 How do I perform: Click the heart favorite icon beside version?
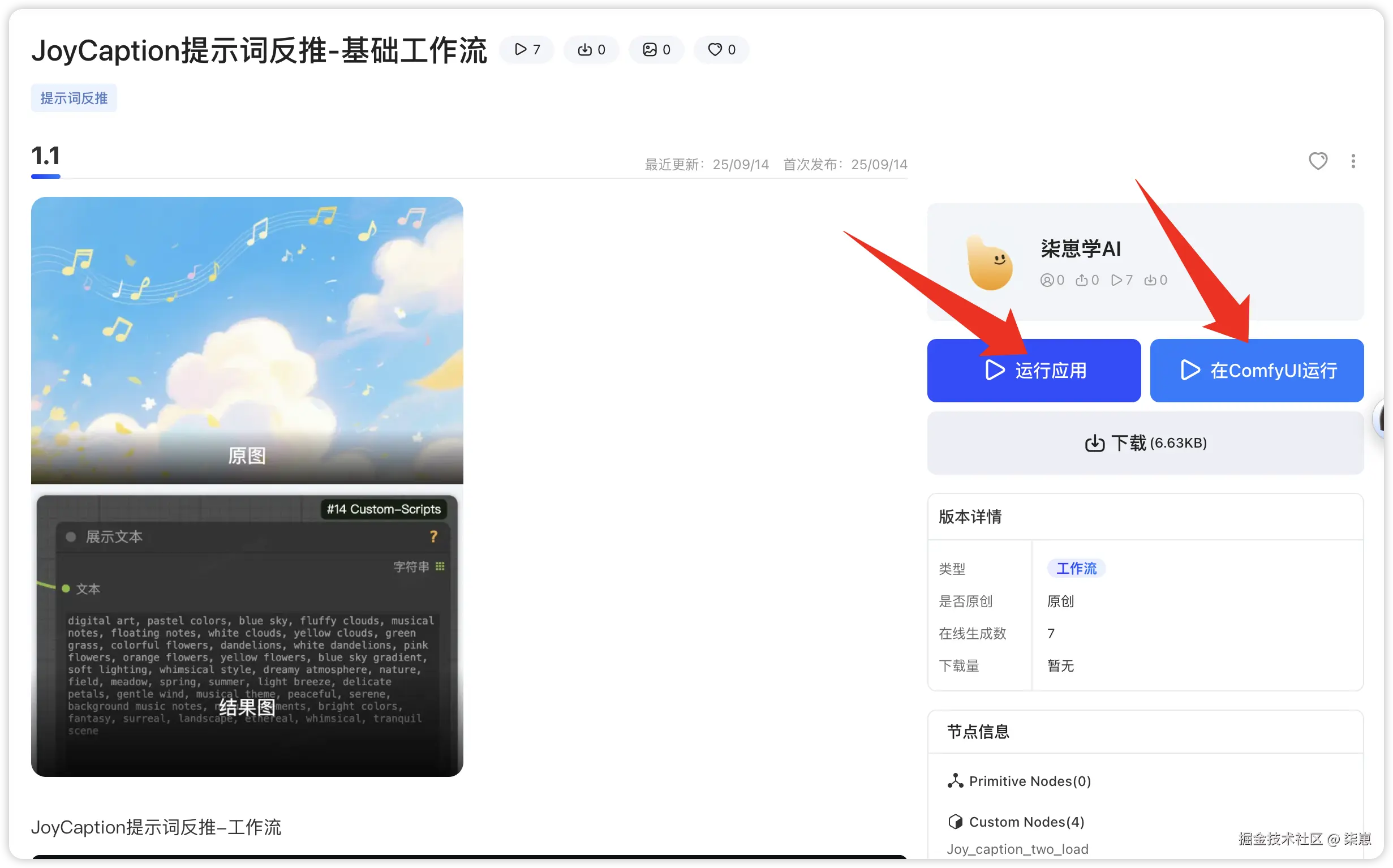tap(1317, 161)
